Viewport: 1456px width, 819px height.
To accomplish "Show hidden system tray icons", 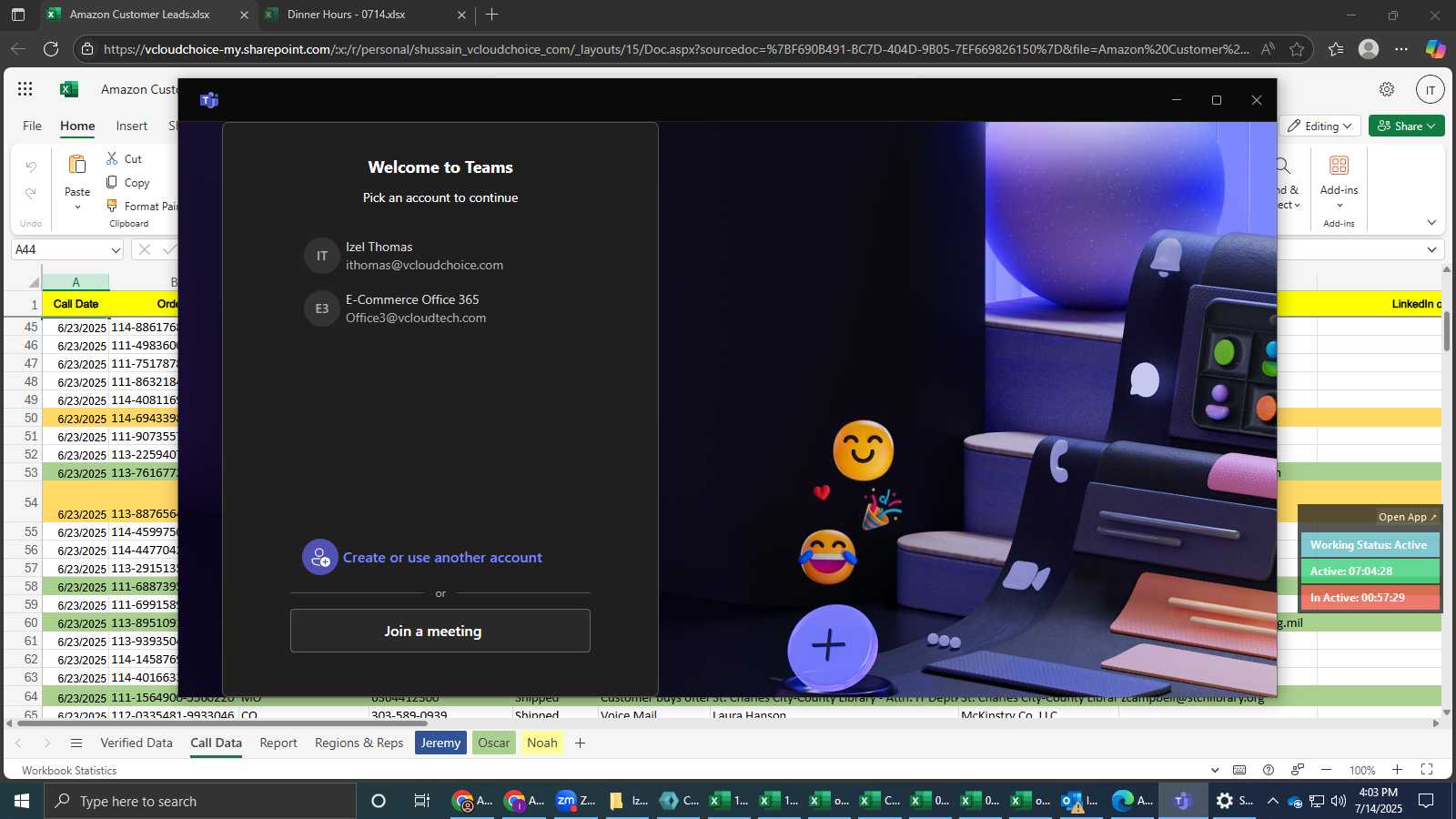I will [1272, 801].
